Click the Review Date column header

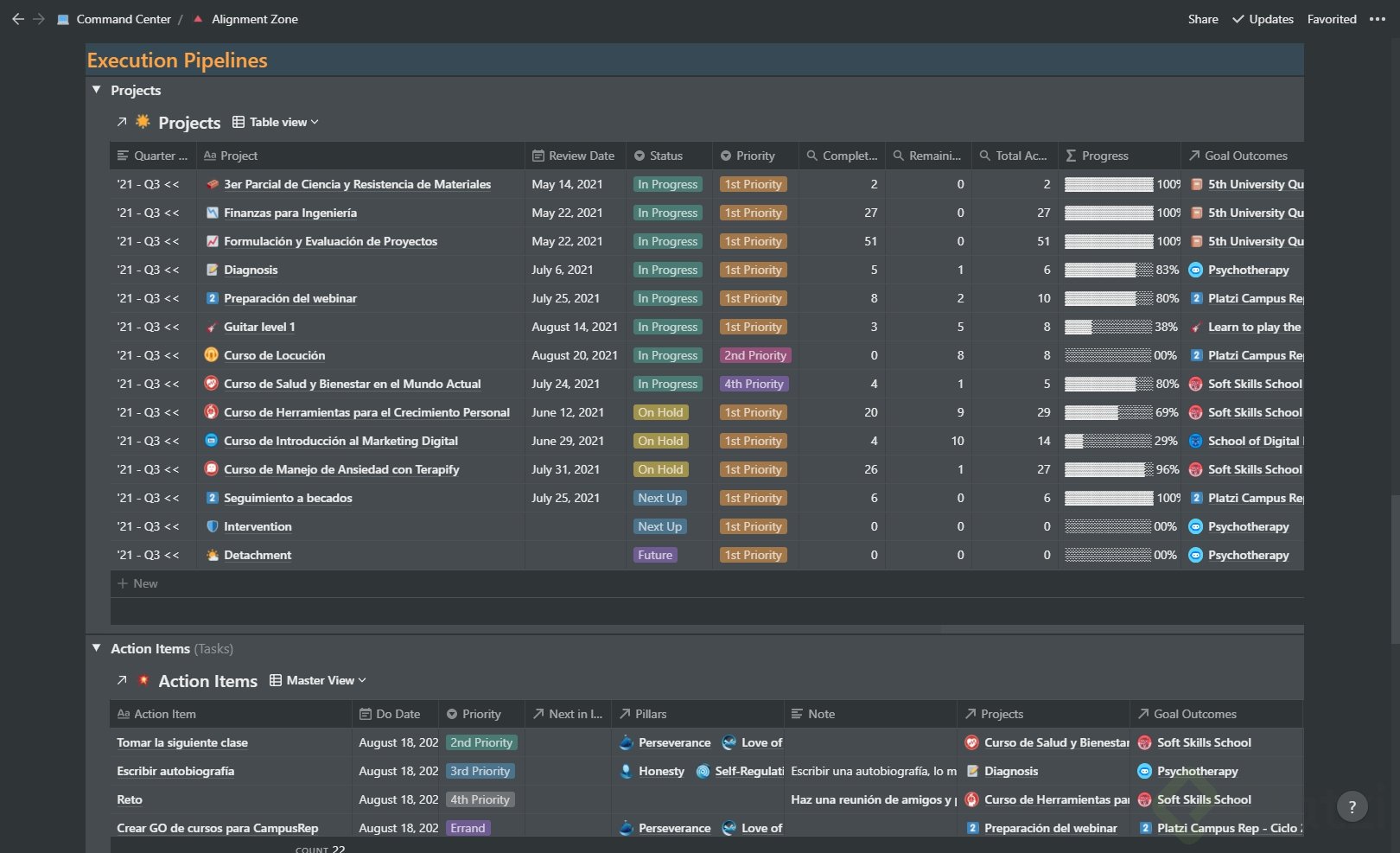581,156
